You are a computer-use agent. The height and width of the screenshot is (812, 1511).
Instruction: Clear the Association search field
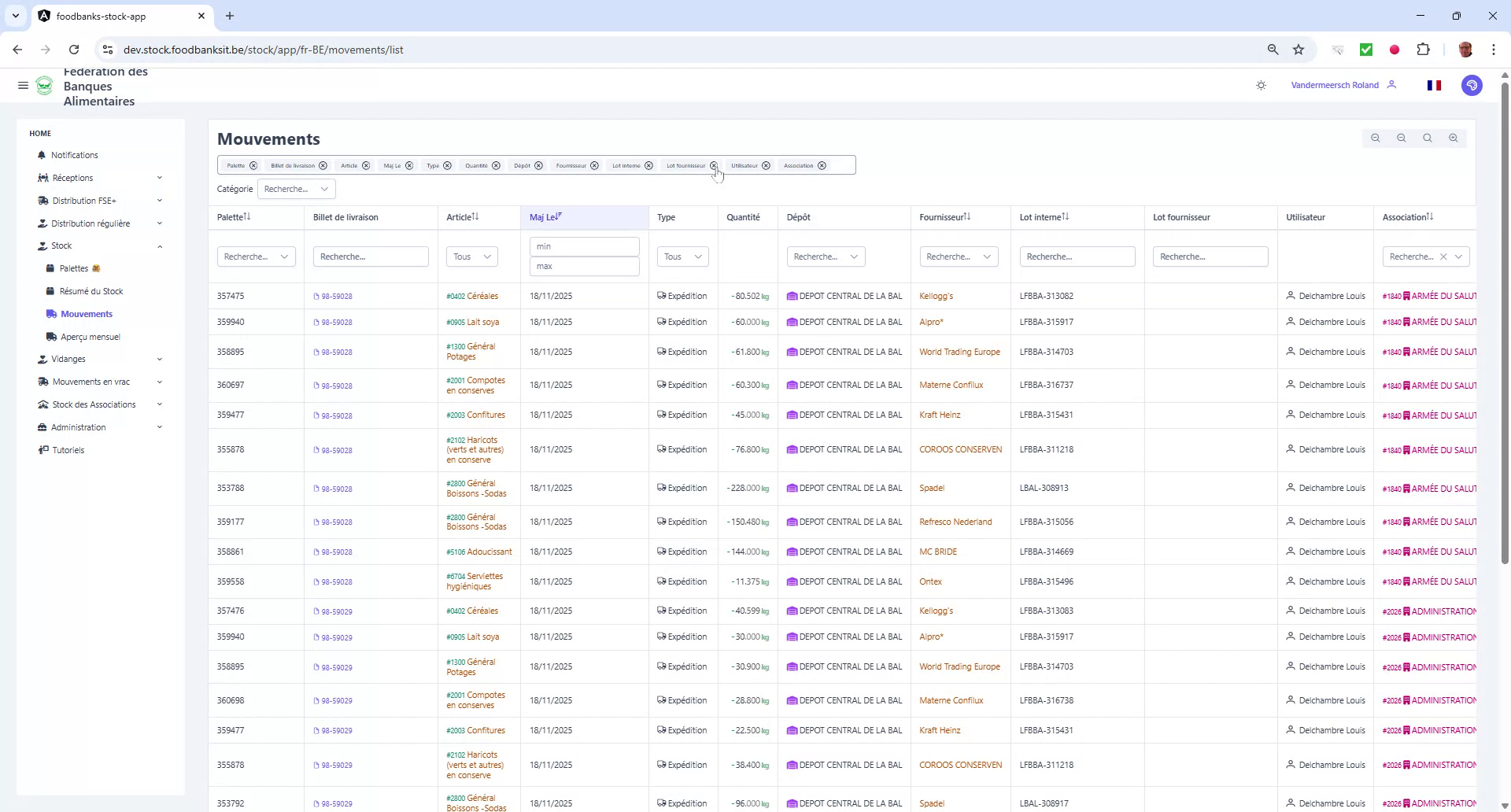point(1445,257)
